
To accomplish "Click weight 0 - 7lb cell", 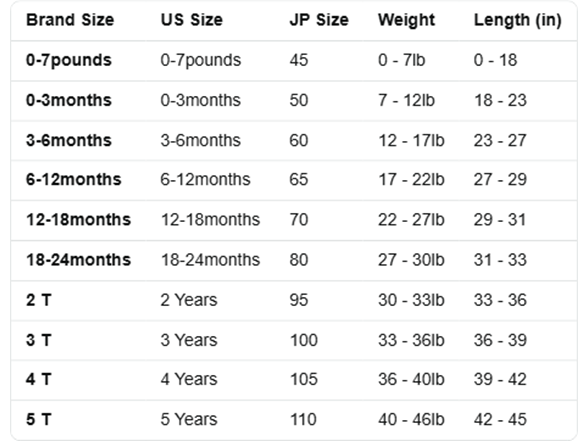I will [402, 60].
